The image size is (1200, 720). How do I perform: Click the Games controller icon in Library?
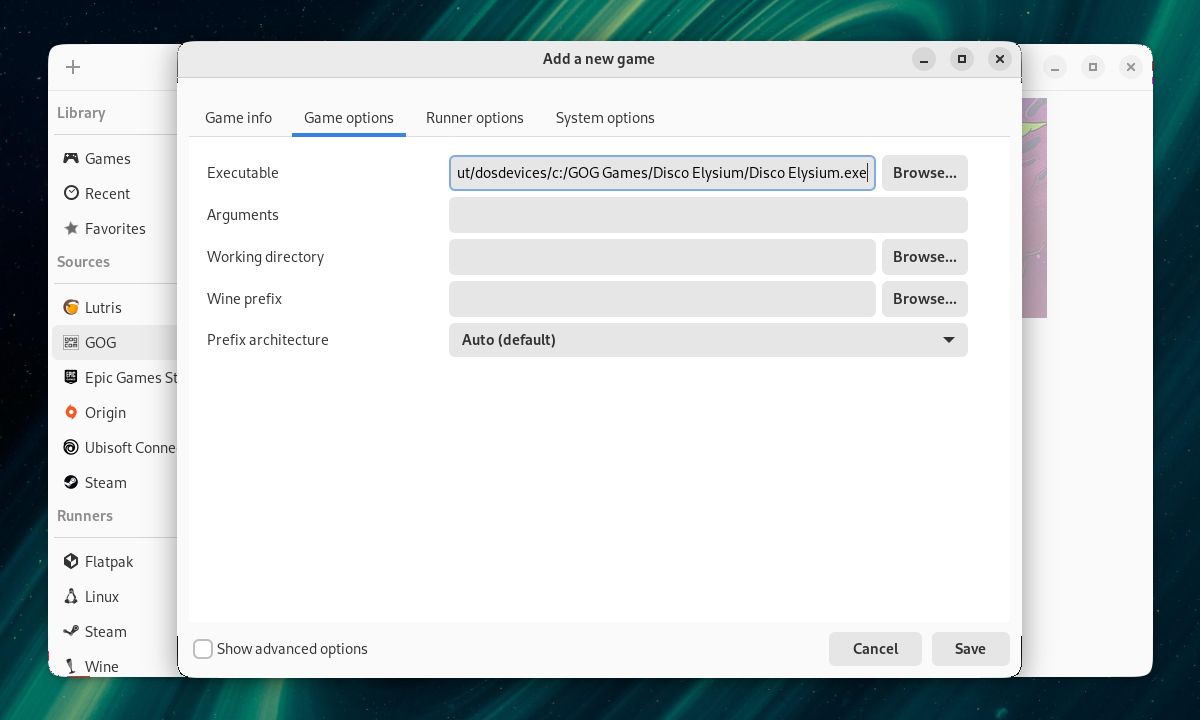tap(71, 158)
